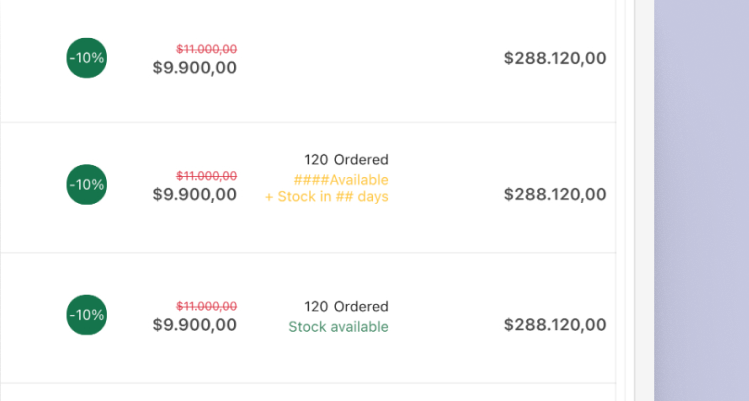Click the $288.120,00 total in the ####Available row
749x401 pixels.
tap(555, 194)
